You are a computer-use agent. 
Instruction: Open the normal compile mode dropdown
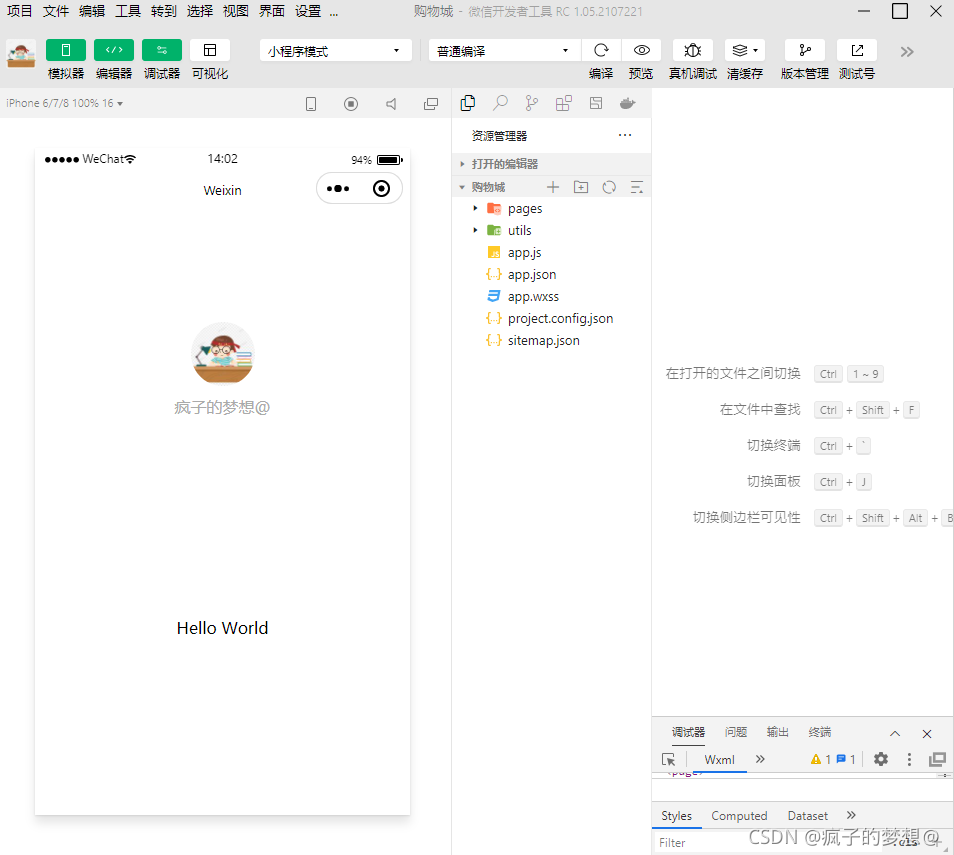(504, 51)
